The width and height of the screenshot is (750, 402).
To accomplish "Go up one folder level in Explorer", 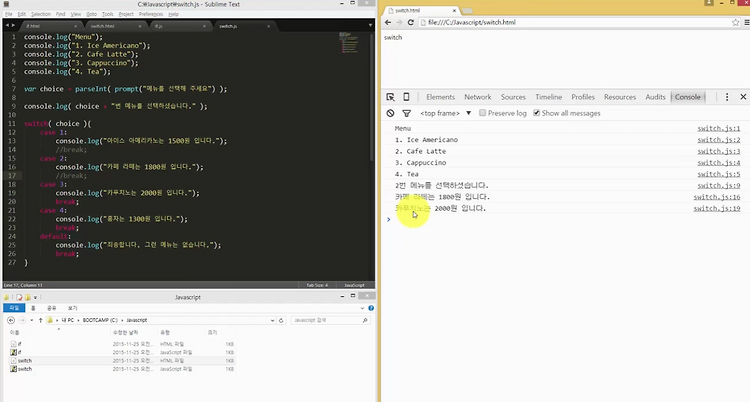I will click(x=41, y=320).
